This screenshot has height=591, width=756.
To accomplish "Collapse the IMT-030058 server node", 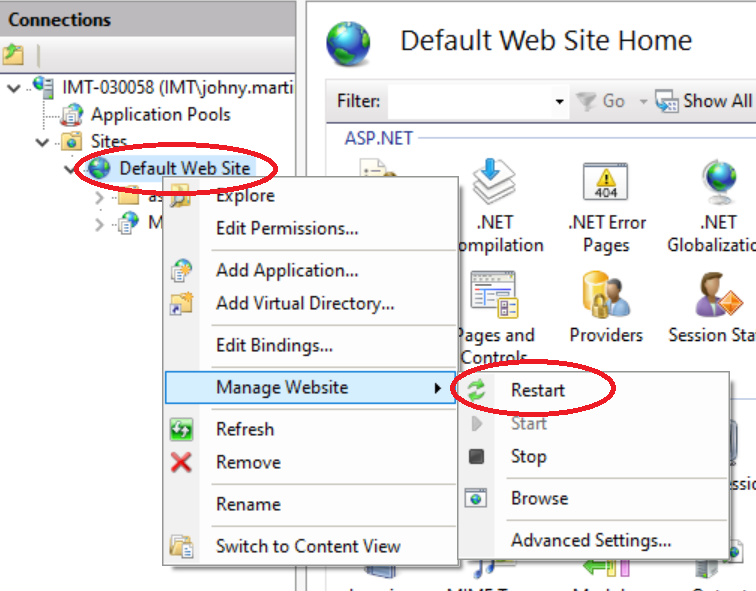I will (x=13, y=88).
